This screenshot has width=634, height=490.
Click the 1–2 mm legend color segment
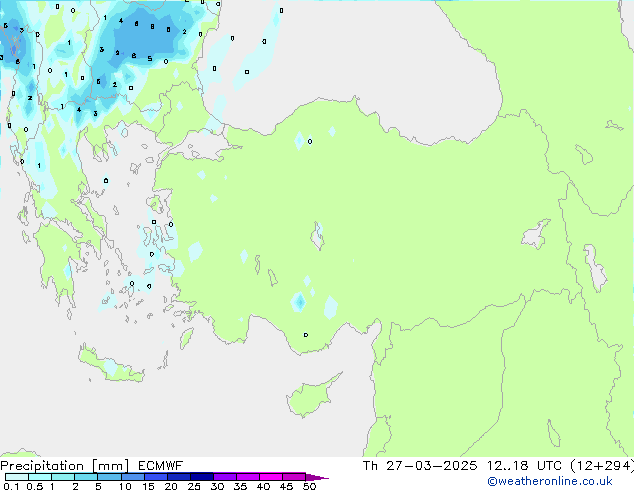tap(63, 477)
